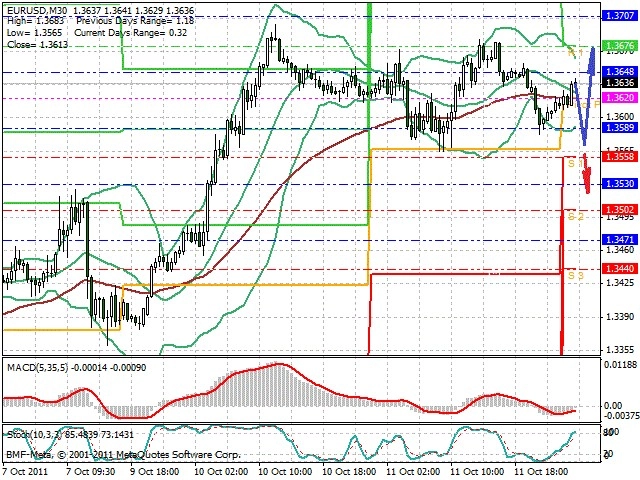Click the red 1.3558 support label
Screen dimensions: 640x480
620,157
